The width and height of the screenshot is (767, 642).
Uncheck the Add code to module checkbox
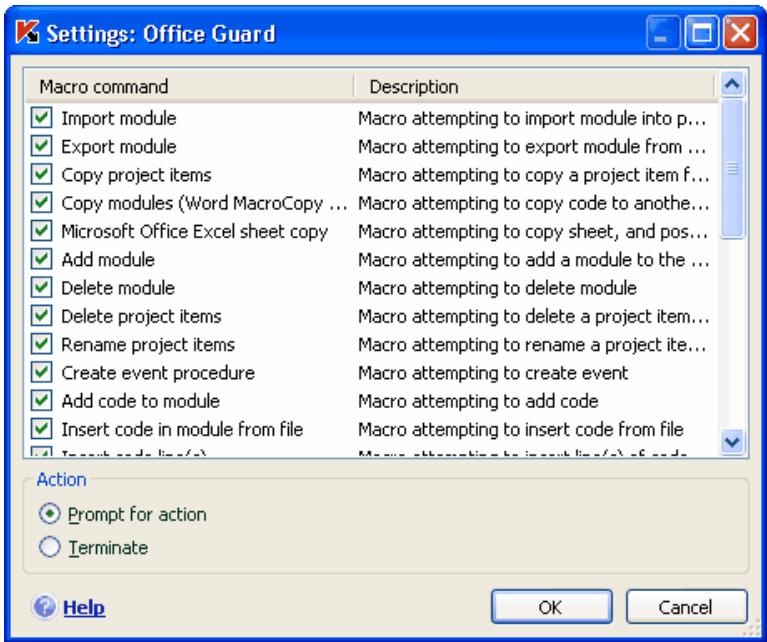[x=42, y=401]
